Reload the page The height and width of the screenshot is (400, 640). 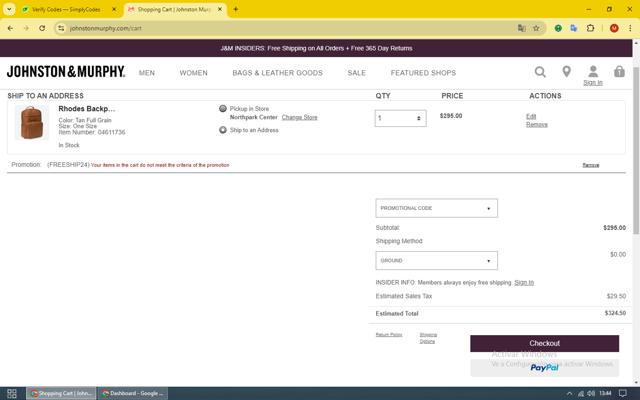point(42,28)
